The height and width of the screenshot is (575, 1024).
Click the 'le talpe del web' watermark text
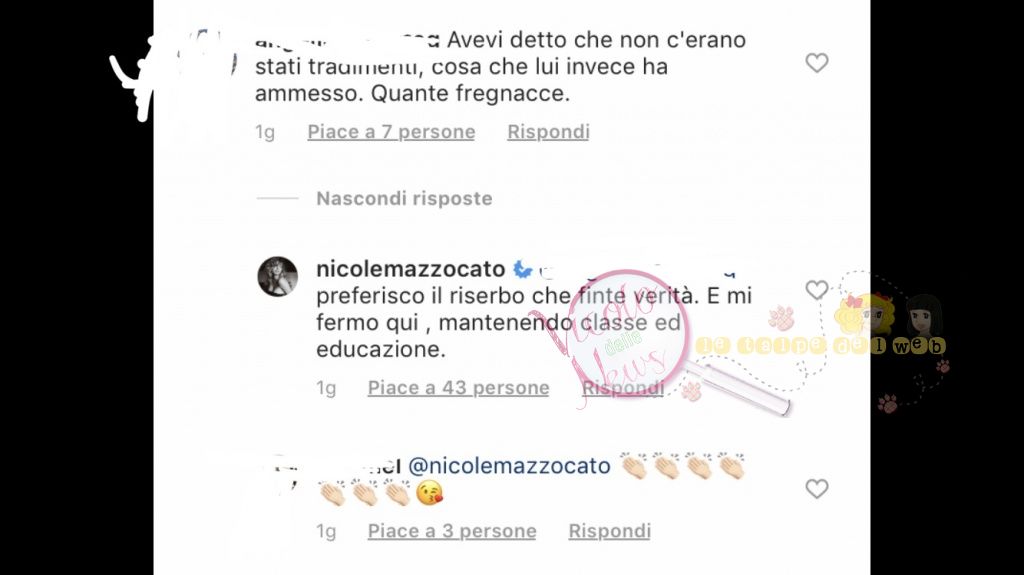click(820, 345)
